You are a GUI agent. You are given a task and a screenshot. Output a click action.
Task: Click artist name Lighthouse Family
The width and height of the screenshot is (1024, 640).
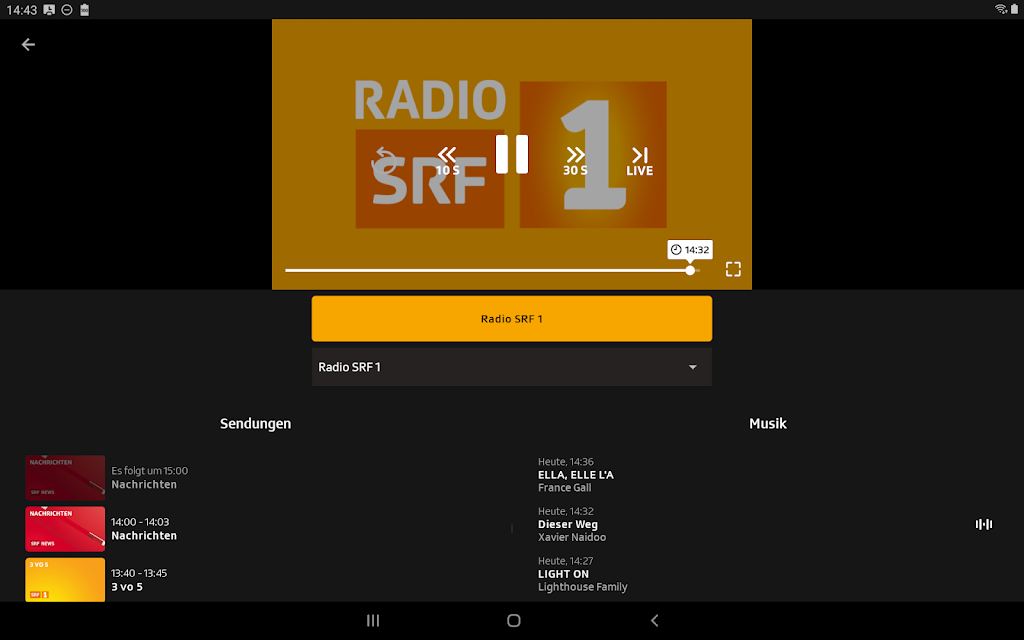click(x=583, y=587)
